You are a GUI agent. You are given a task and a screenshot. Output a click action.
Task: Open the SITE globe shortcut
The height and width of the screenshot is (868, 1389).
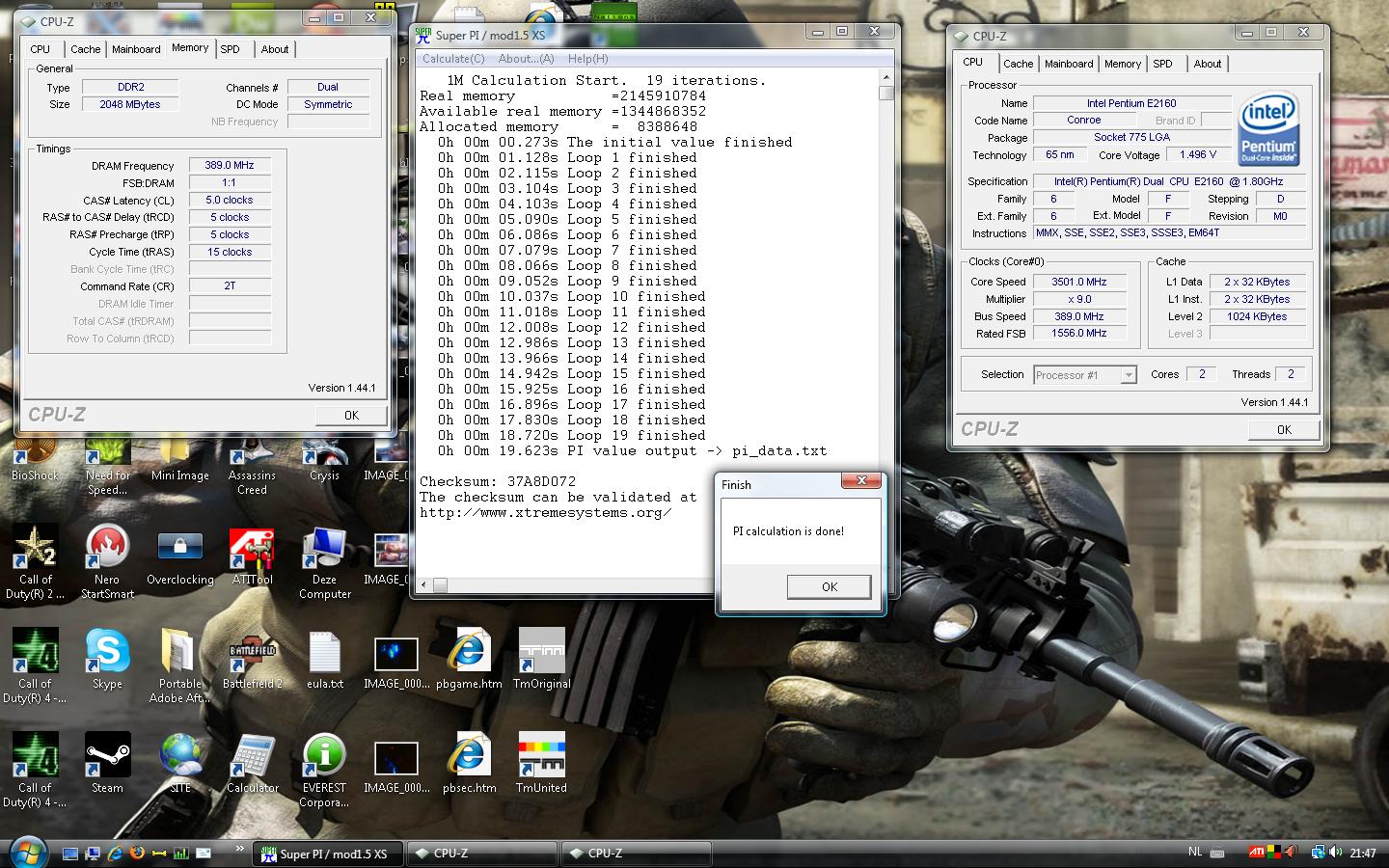click(x=179, y=764)
